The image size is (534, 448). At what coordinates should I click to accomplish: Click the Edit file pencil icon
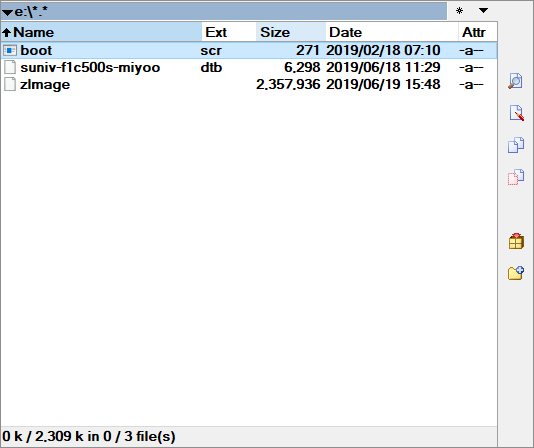pos(516,113)
